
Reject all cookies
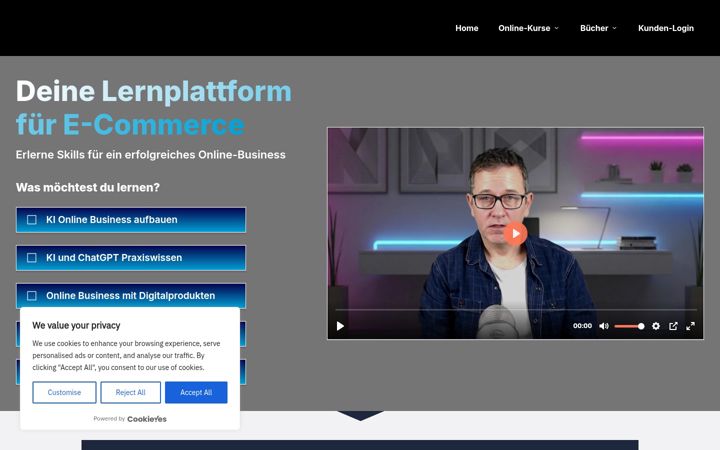[x=130, y=393]
